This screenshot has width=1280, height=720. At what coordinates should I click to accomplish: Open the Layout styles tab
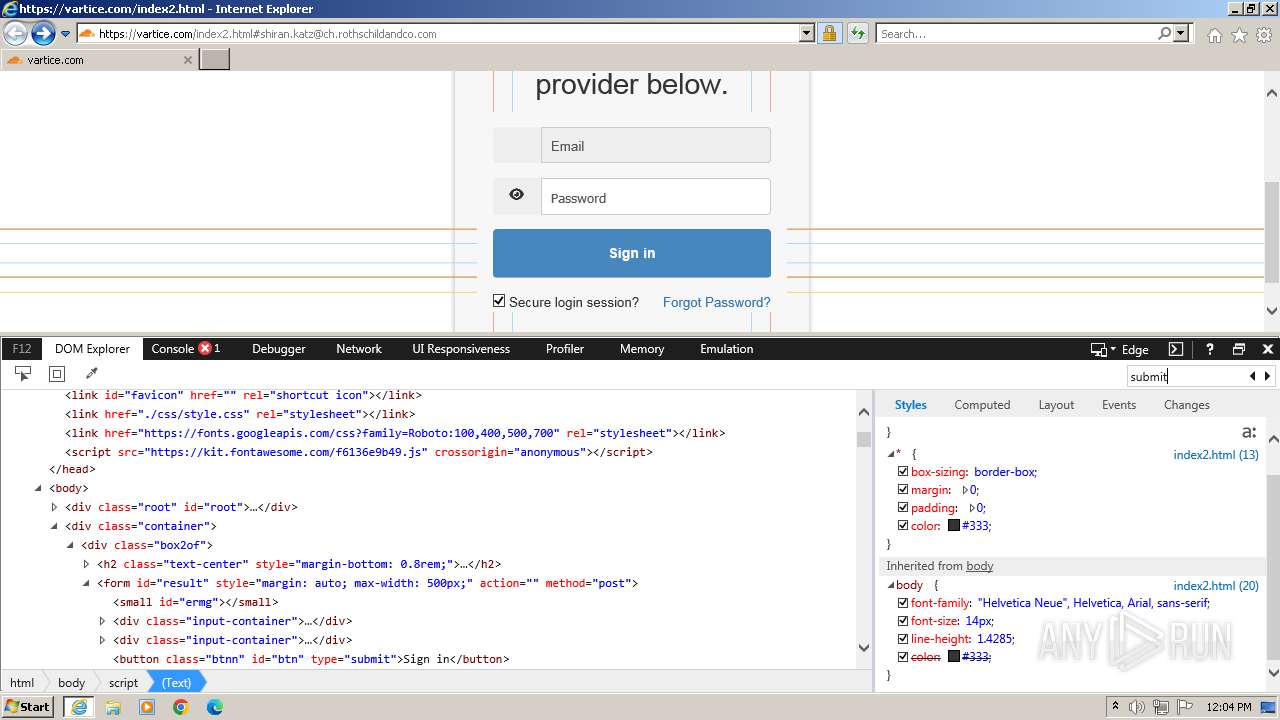[1056, 405]
